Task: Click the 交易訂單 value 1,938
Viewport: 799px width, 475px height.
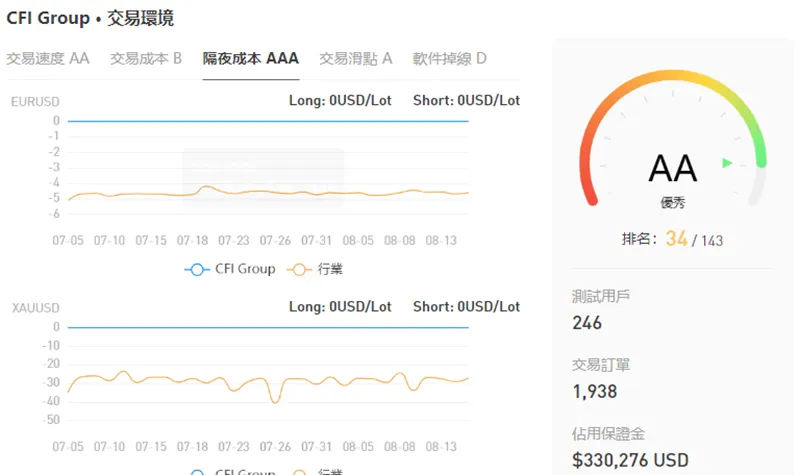Action: click(x=595, y=391)
